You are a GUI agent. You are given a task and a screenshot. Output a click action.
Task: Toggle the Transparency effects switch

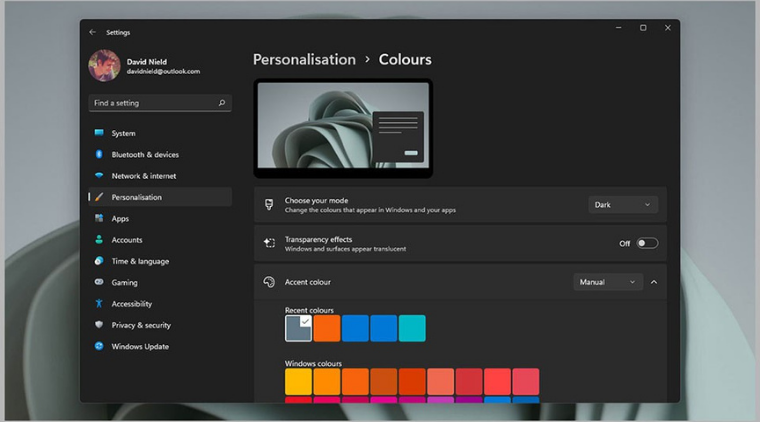click(x=647, y=243)
